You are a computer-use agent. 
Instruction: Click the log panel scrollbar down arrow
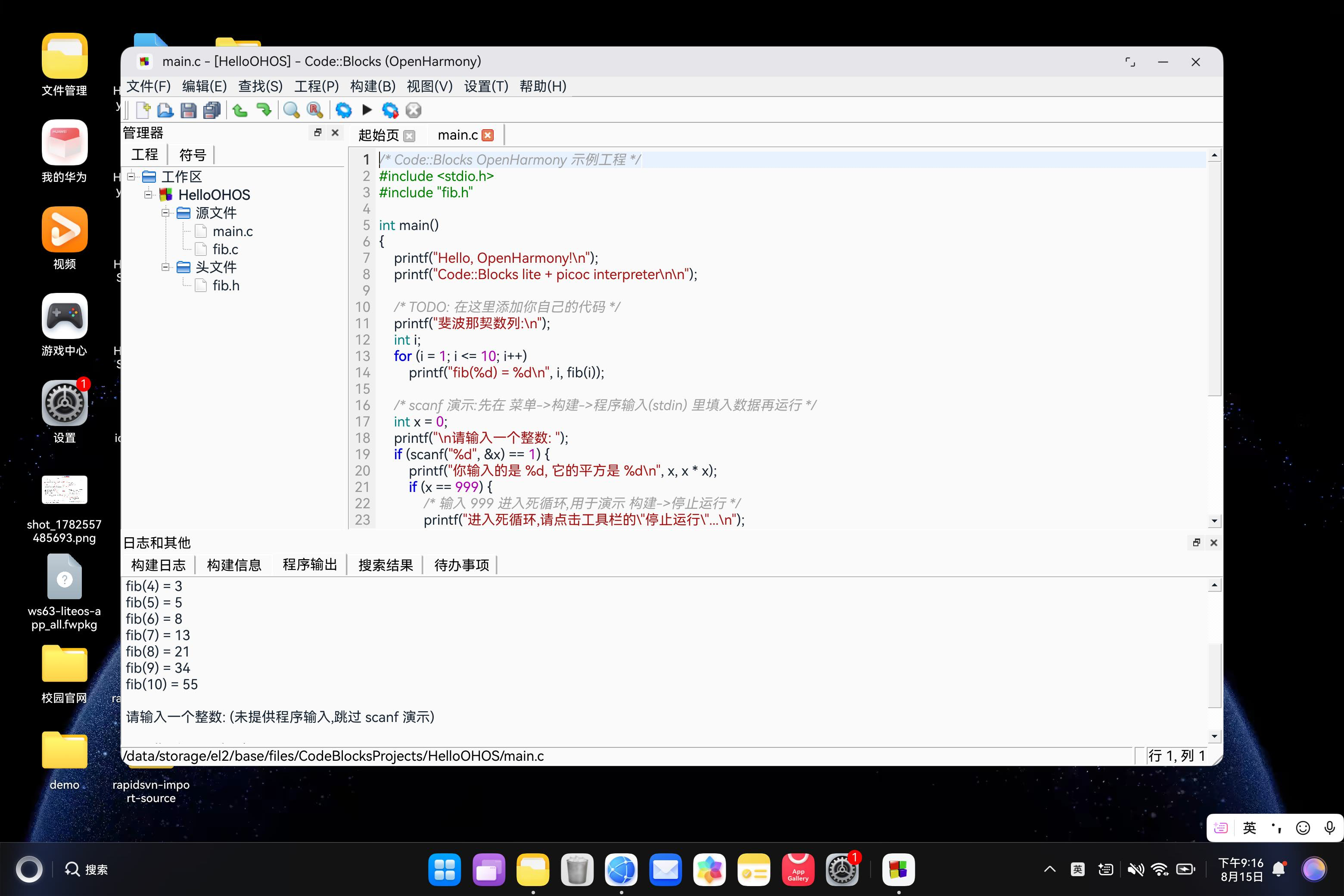(x=1214, y=736)
